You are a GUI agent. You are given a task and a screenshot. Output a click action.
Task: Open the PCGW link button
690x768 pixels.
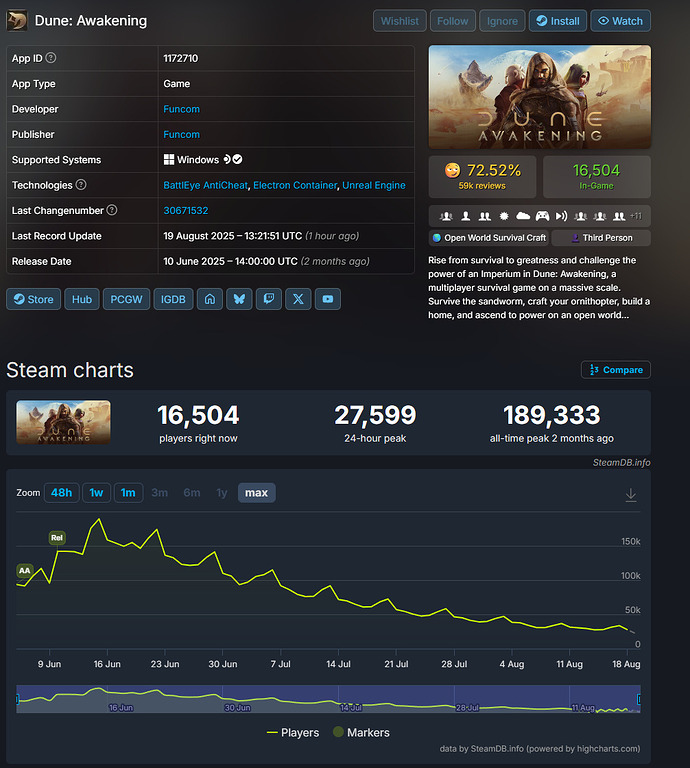pyautogui.click(x=126, y=299)
